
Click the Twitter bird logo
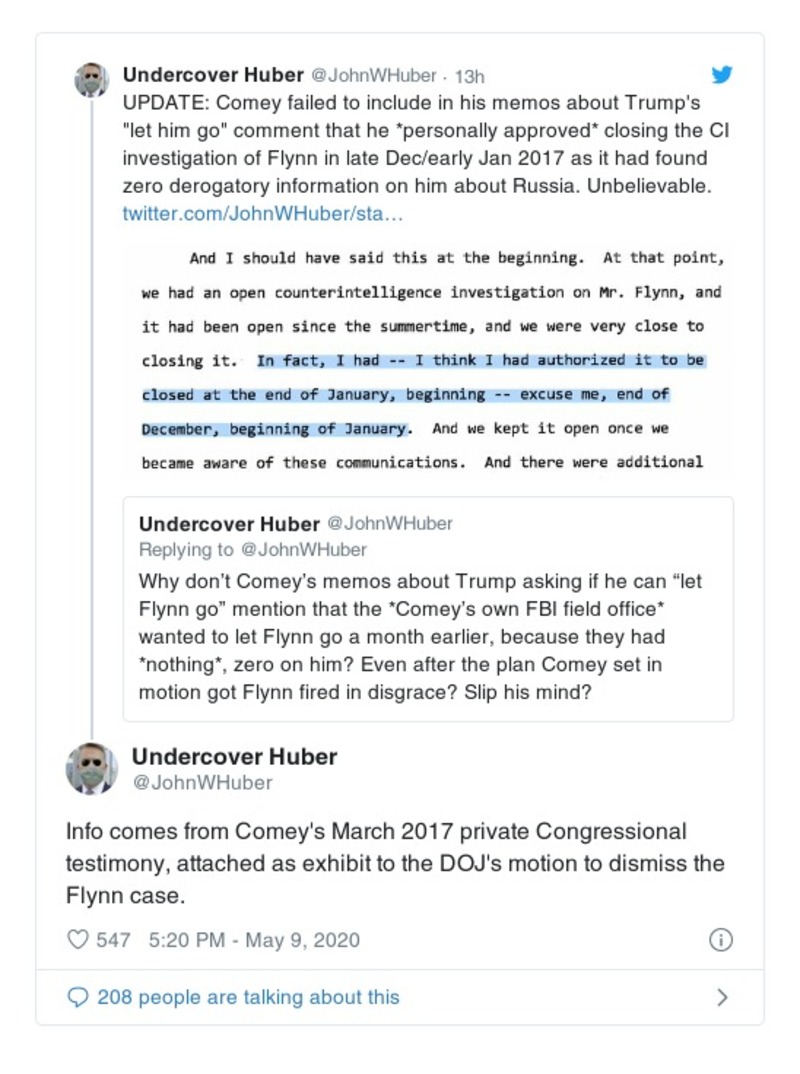pyautogui.click(x=722, y=74)
